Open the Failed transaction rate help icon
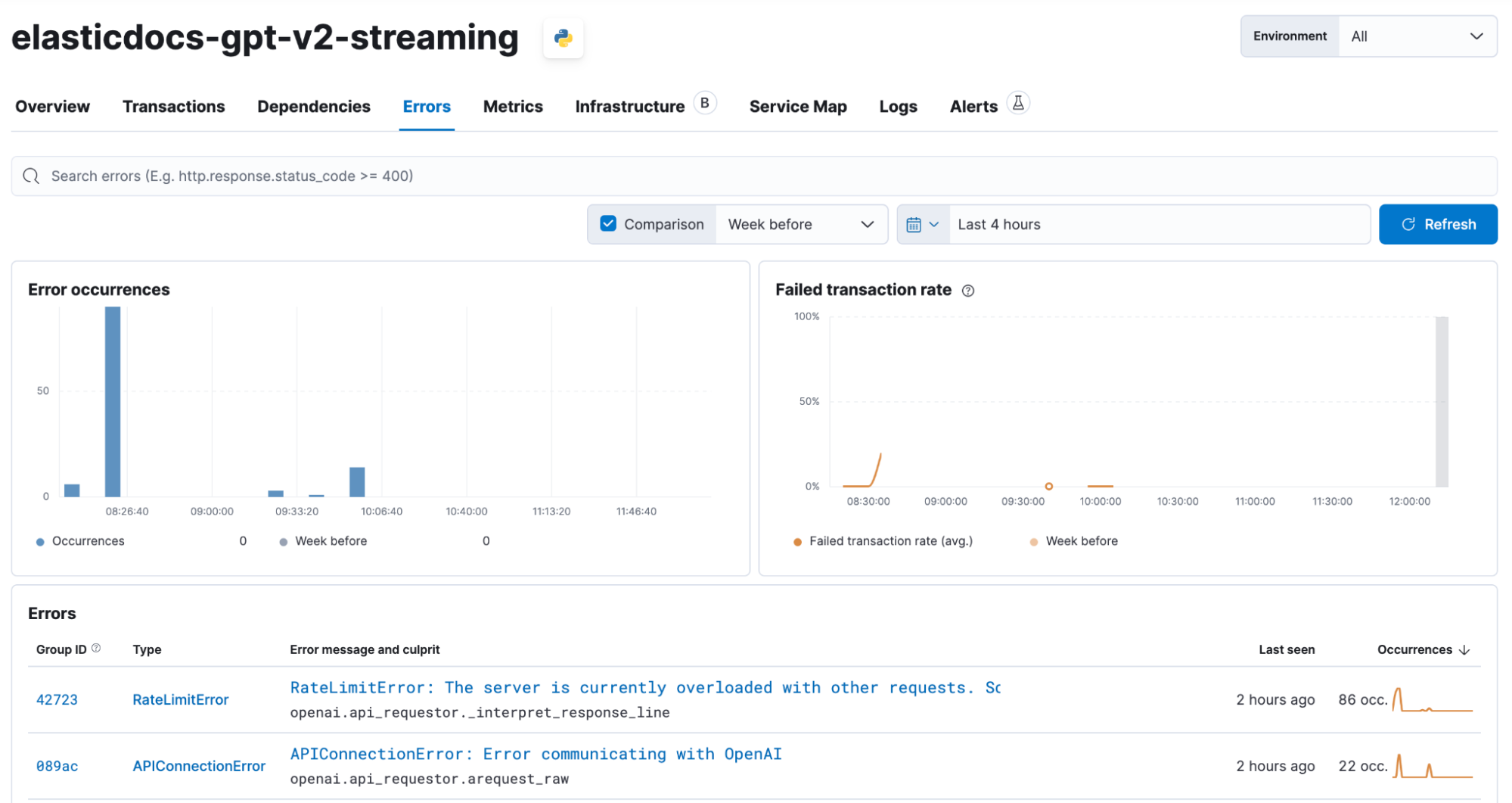The height and width of the screenshot is (803, 1512). pyautogui.click(x=968, y=290)
